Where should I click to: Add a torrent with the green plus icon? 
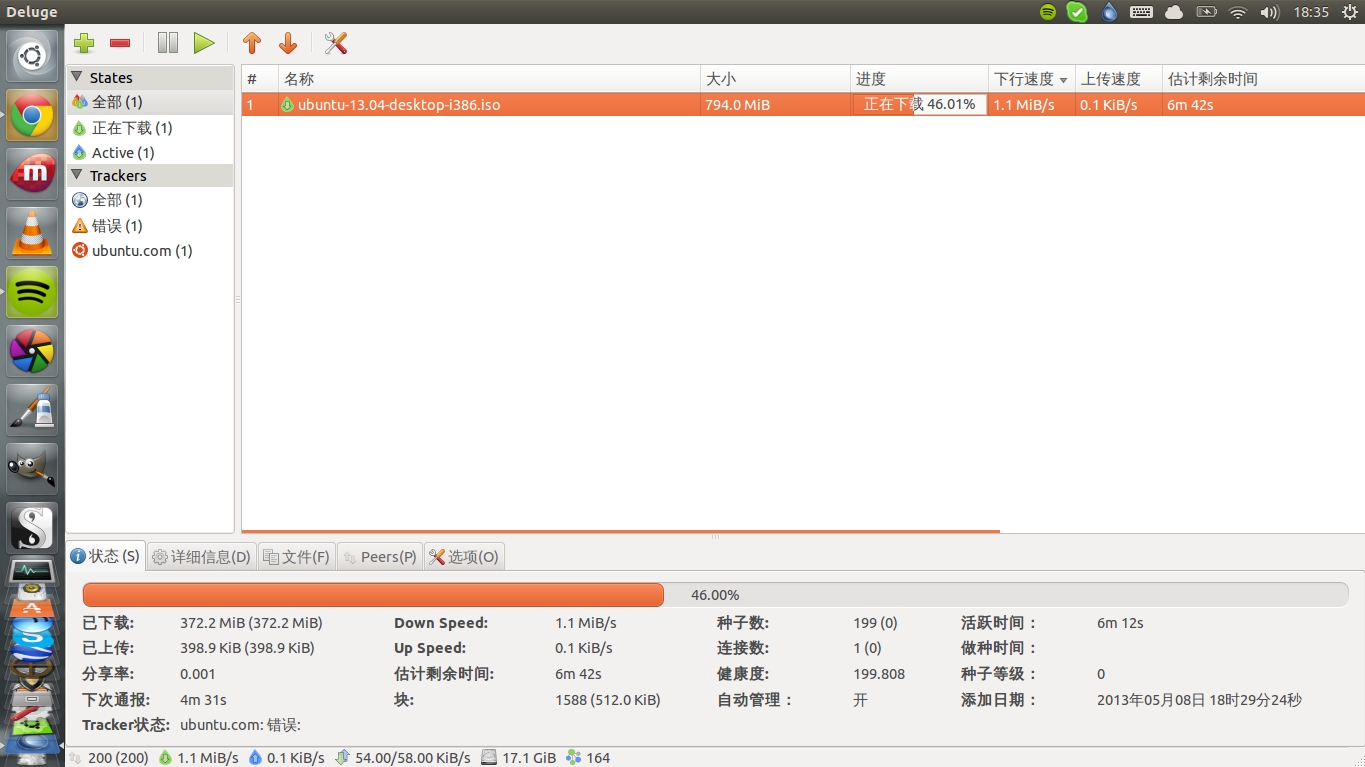pos(84,43)
